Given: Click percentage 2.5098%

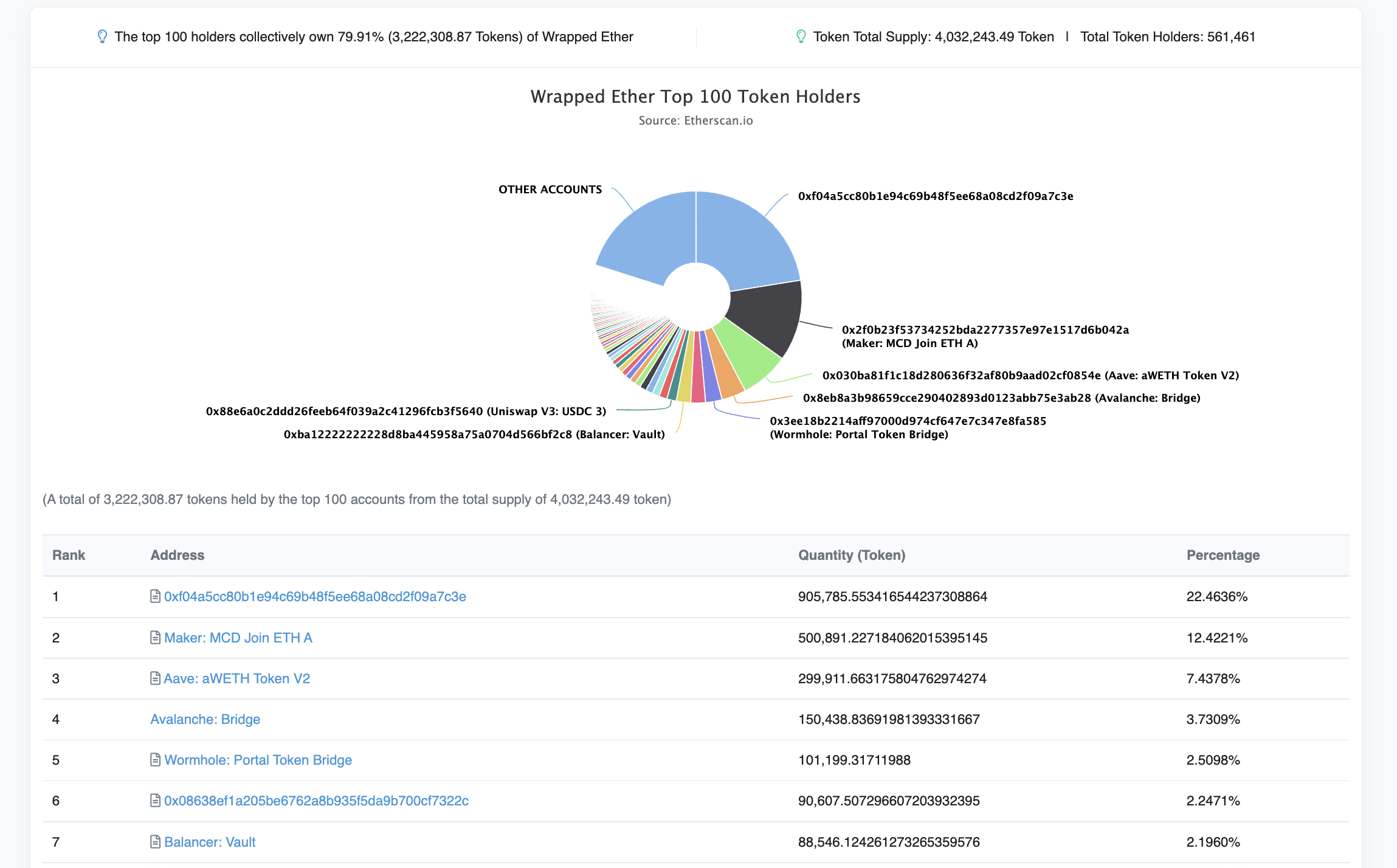Looking at the screenshot, I should coord(1213,760).
